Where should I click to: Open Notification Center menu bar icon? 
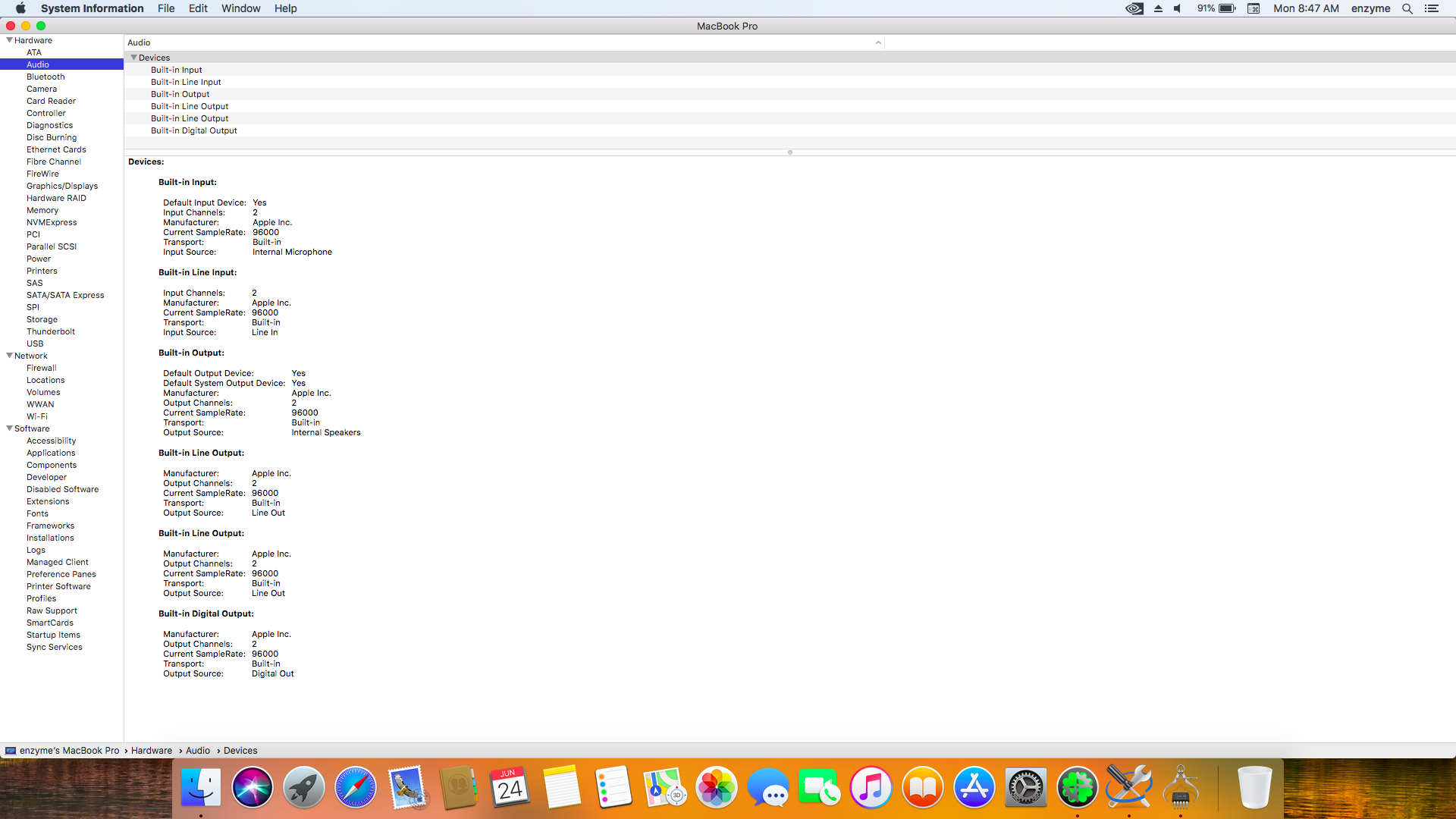coord(1432,8)
